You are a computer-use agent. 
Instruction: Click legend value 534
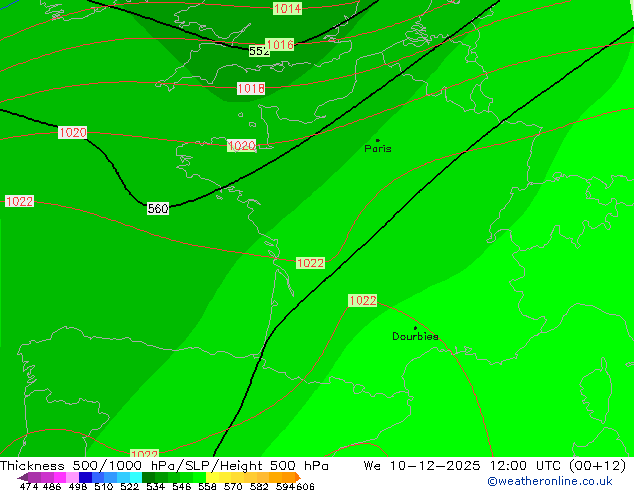pos(155,486)
